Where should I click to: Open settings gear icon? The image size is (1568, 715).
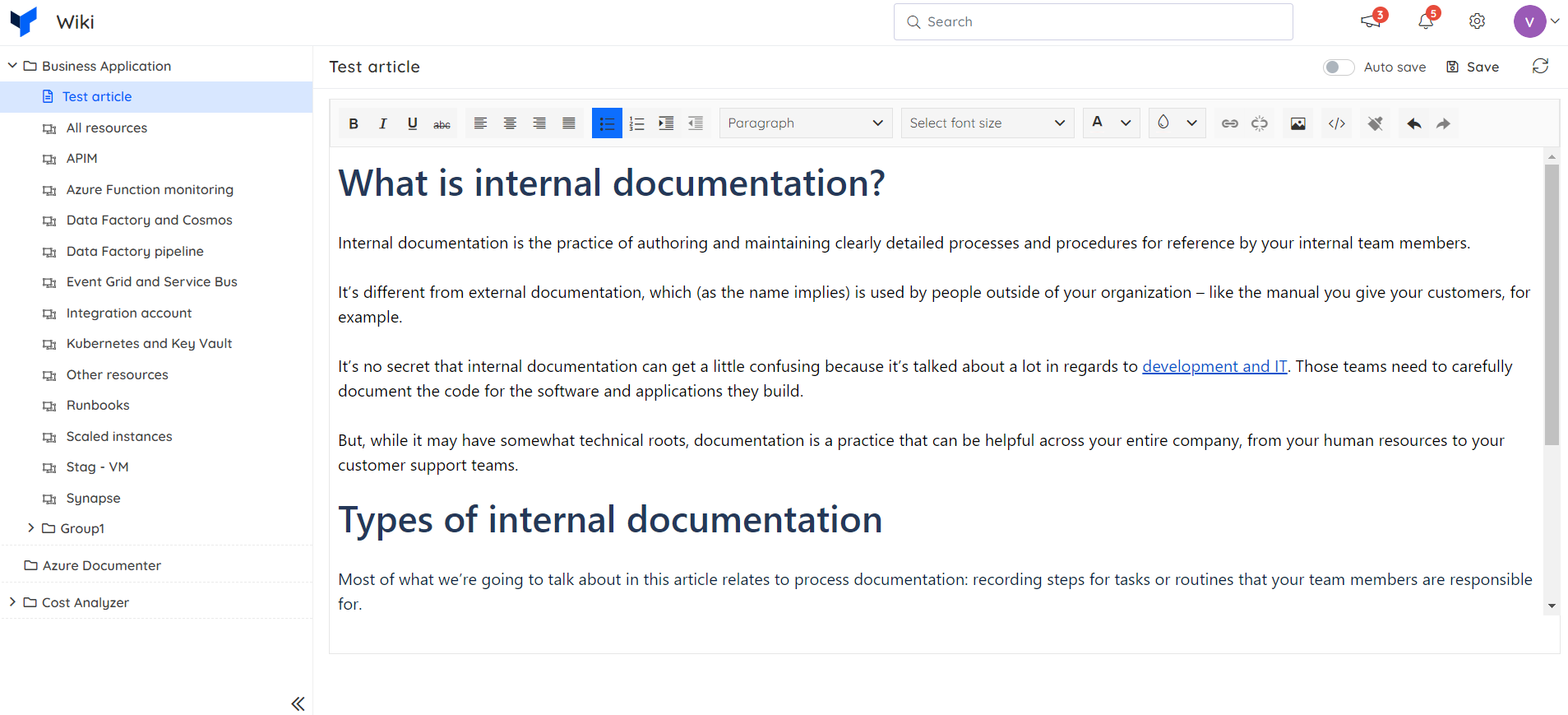(1478, 21)
